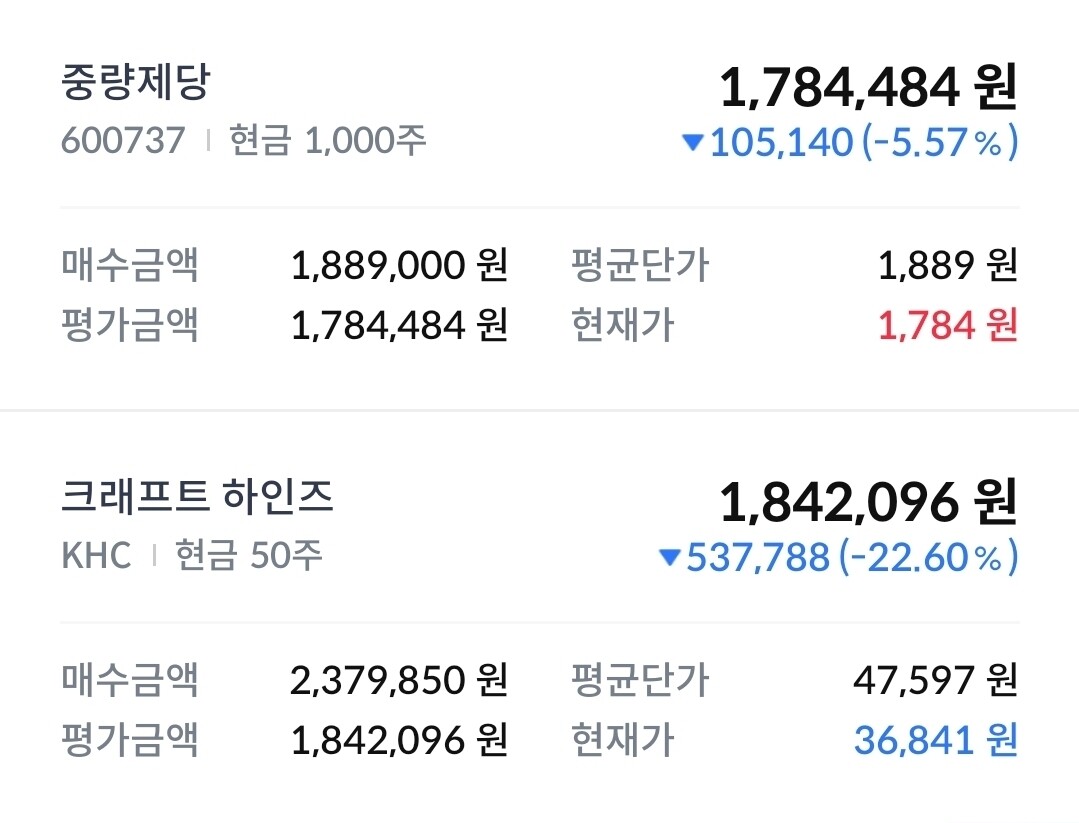Screen dimensions: 1079x823
Task: Click the red 1,784 원 current price
Action: pos(947,325)
